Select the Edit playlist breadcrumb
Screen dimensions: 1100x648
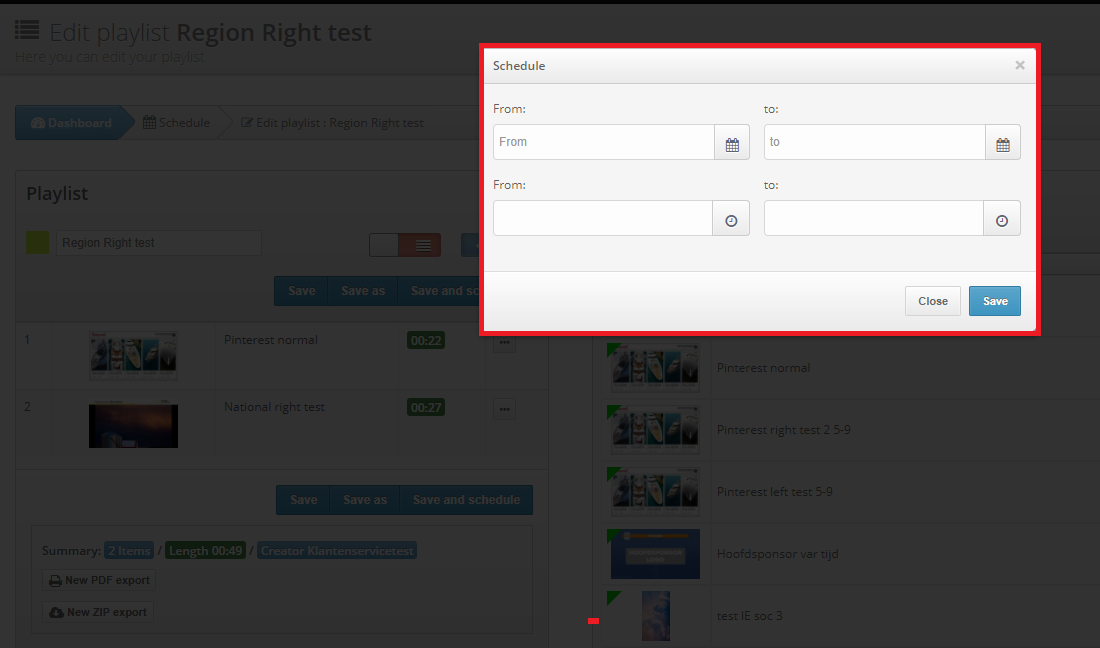(333, 123)
